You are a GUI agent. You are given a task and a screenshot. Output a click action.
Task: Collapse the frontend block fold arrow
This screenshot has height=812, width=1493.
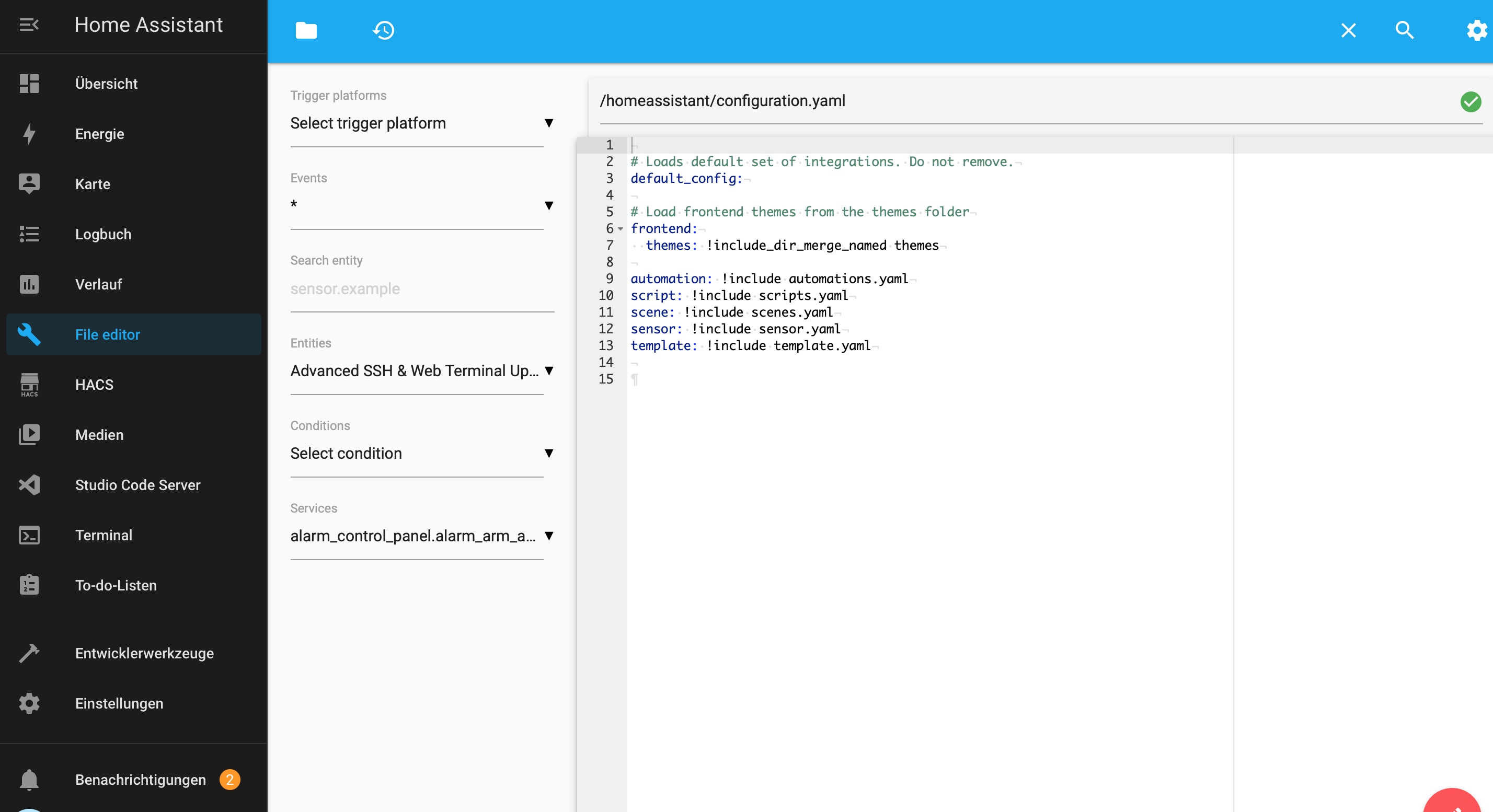621,229
